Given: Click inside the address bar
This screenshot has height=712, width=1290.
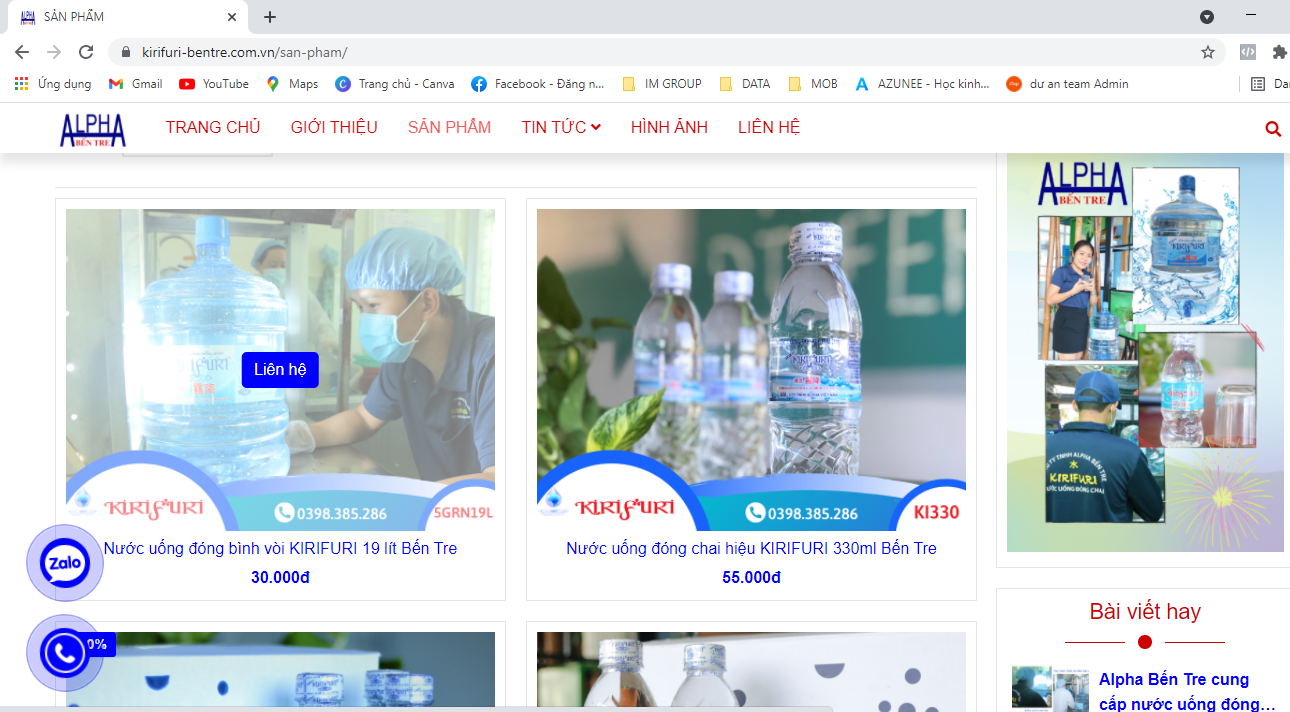Looking at the screenshot, I should 400,51.
